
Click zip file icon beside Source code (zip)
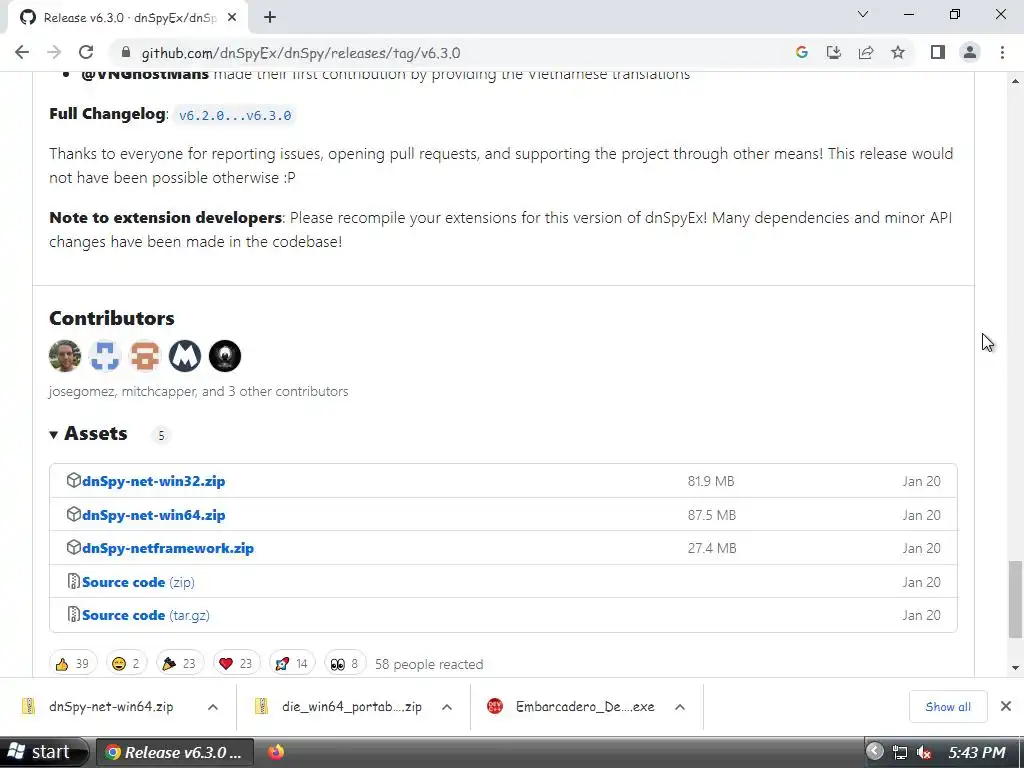73,581
